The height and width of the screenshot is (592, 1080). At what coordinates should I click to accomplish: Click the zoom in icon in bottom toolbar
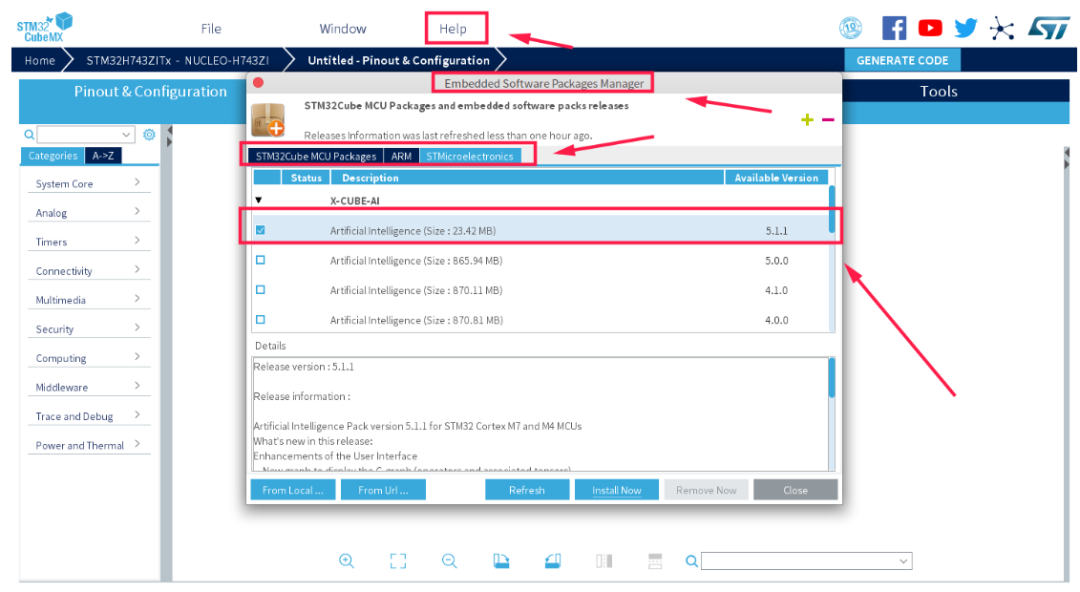(x=346, y=561)
